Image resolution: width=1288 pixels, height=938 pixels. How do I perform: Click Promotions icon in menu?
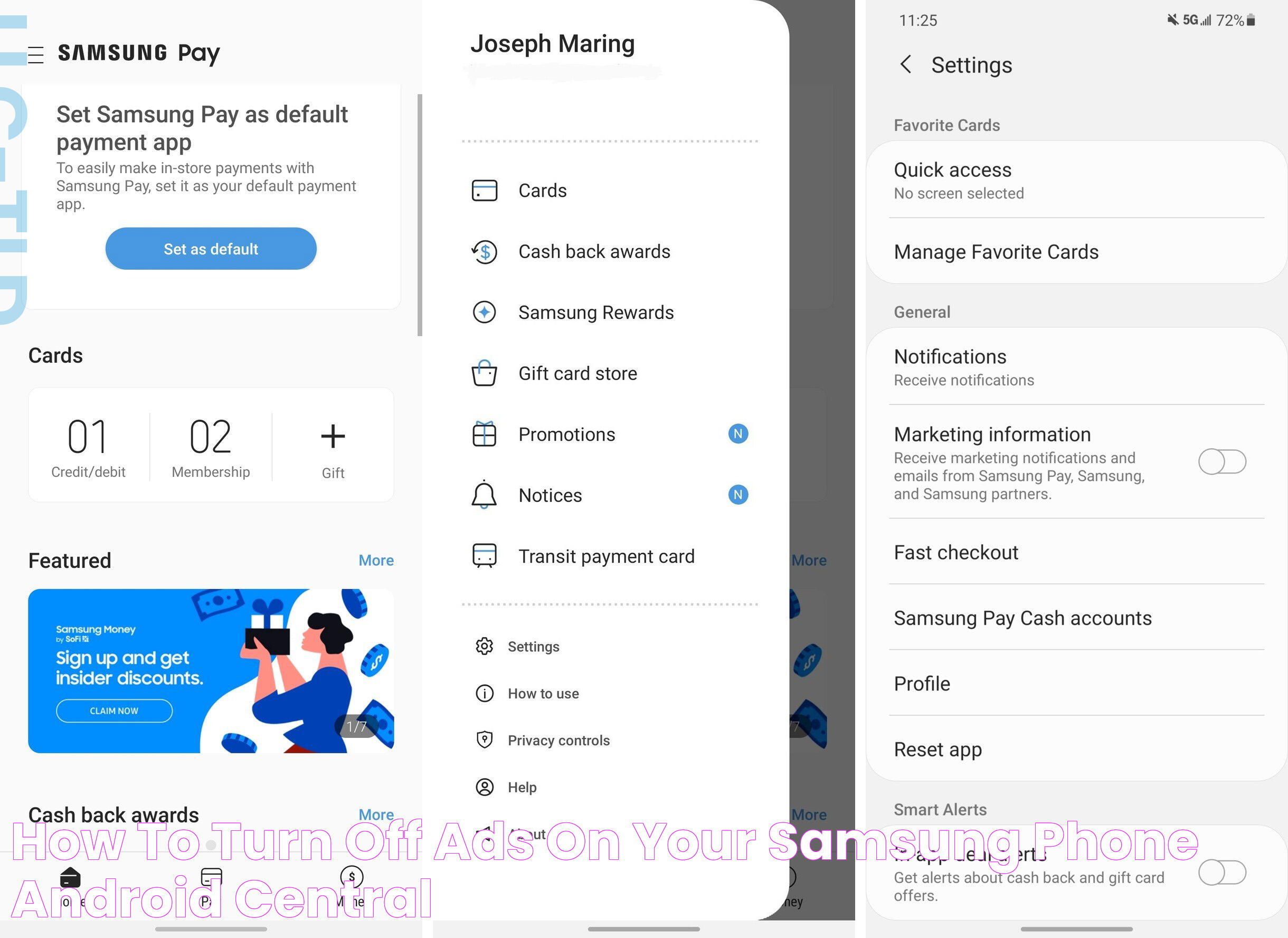484,433
